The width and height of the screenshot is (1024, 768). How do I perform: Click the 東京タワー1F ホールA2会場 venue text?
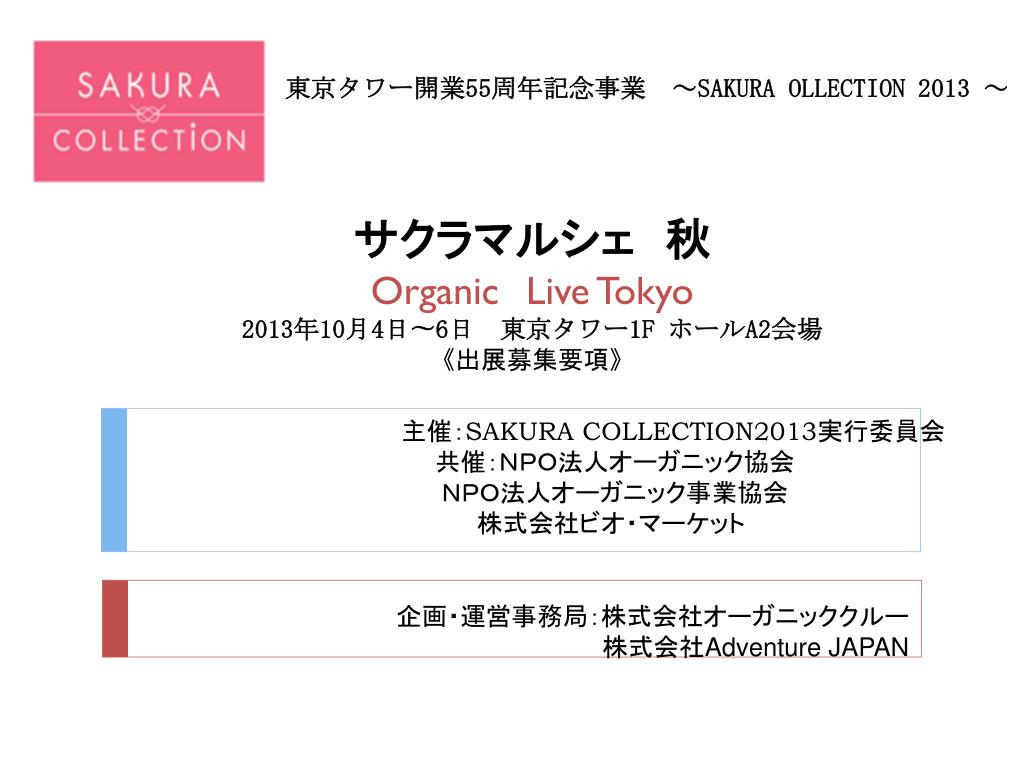click(x=662, y=329)
